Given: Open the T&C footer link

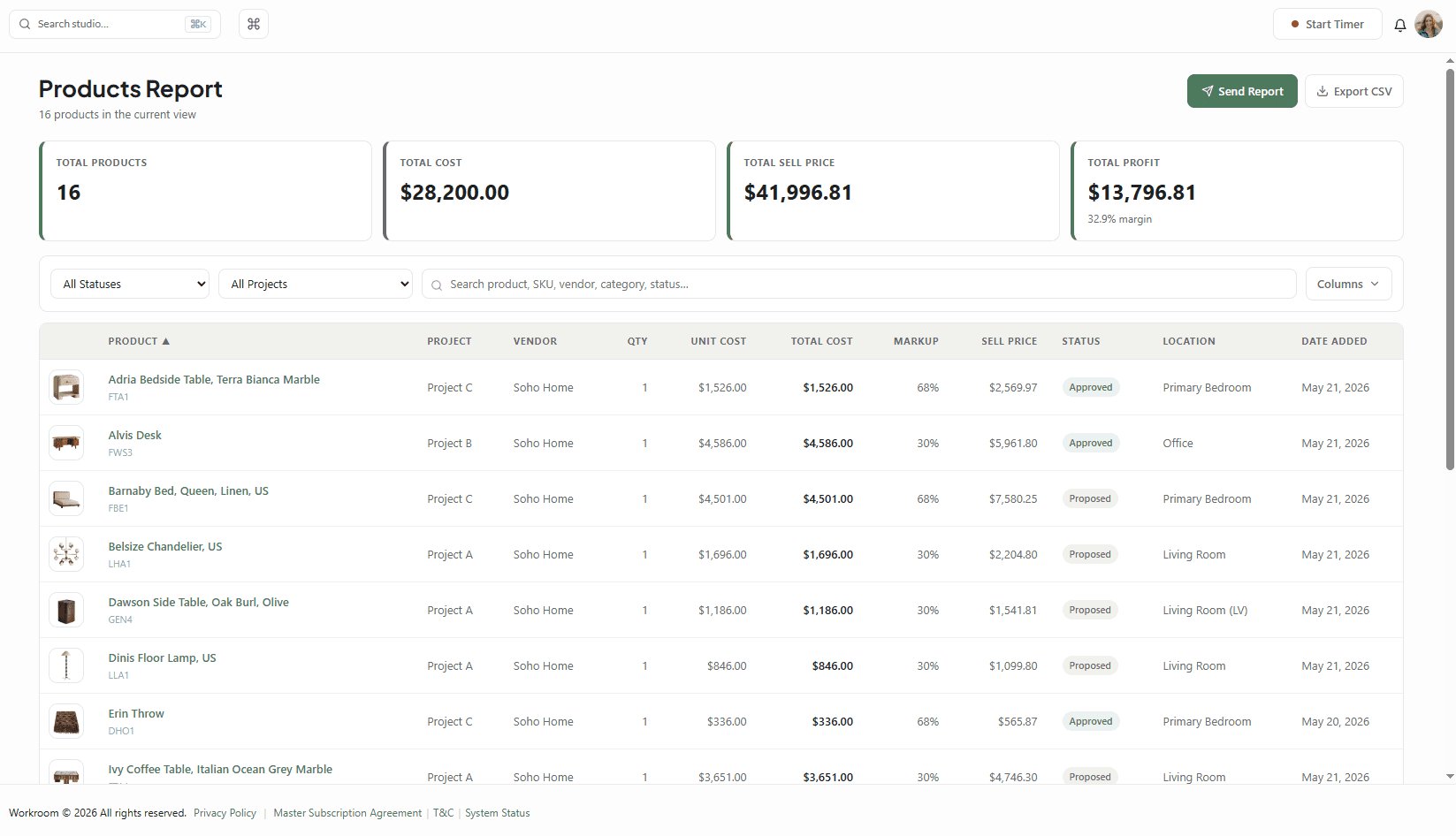Looking at the screenshot, I should click(443, 813).
